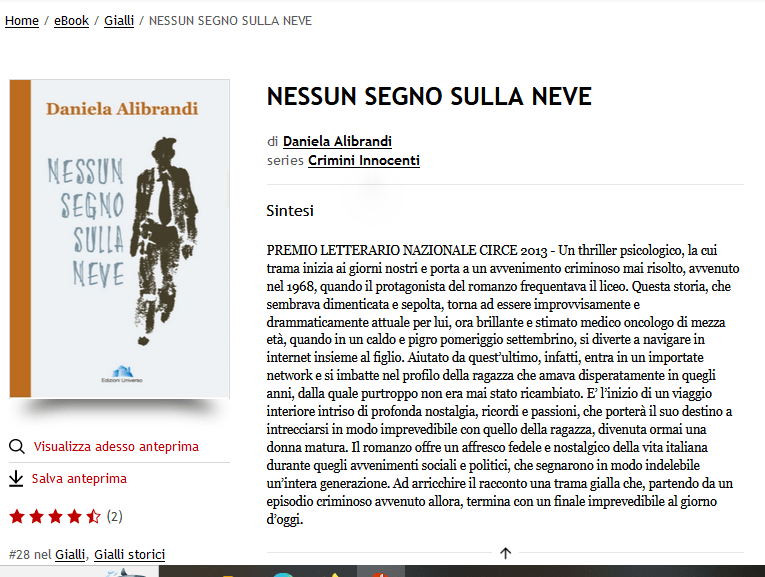Open the eBook breadcrumb link
This screenshot has width=765, height=577.
71,20
